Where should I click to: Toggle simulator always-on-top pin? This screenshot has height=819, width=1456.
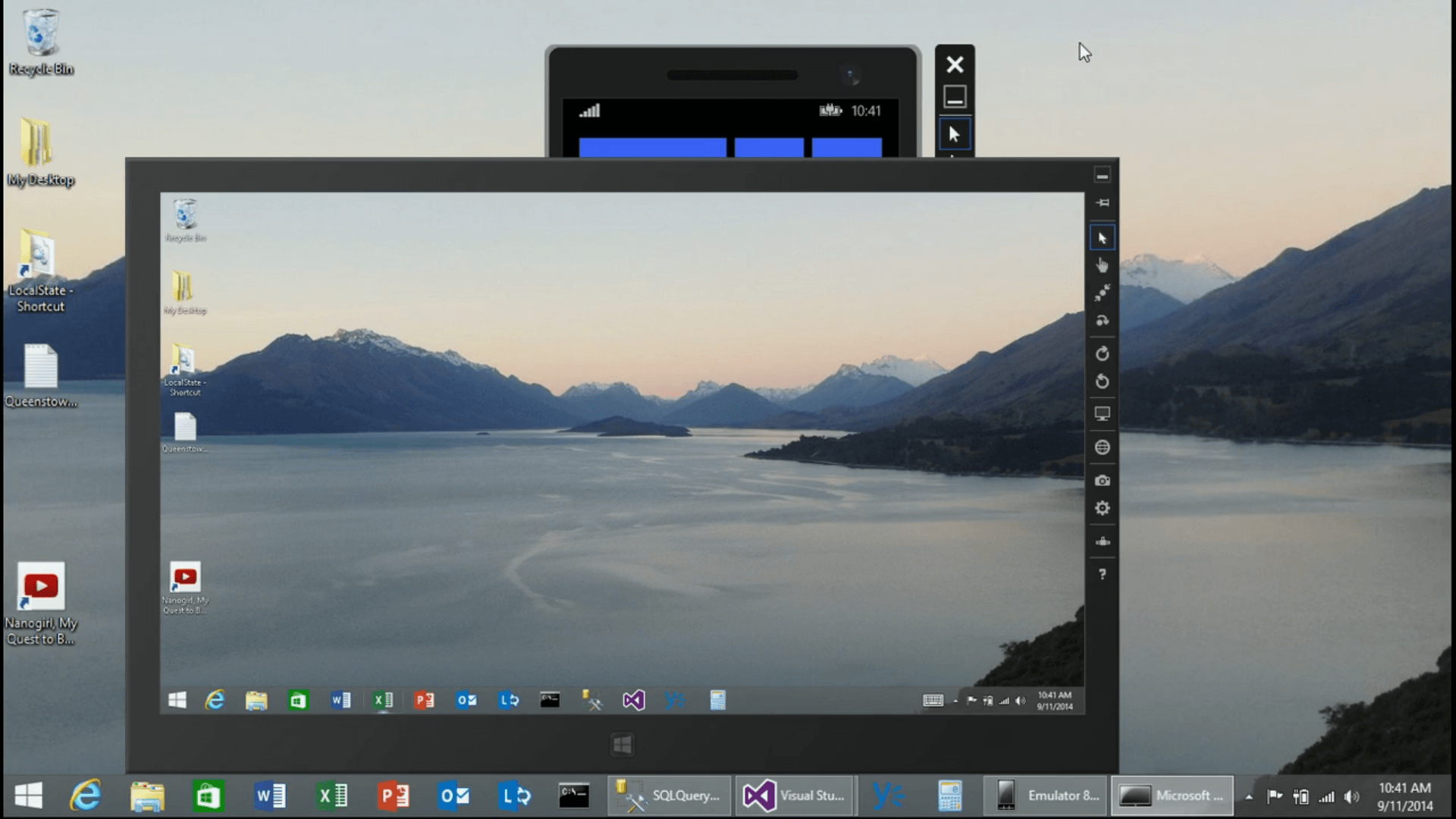click(x=1102, y=202)
